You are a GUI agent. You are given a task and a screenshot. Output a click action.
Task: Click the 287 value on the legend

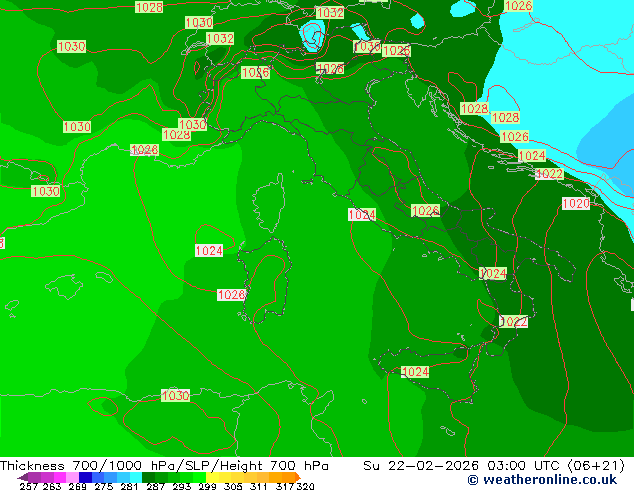pyautogui.click(x=155, y=486)
